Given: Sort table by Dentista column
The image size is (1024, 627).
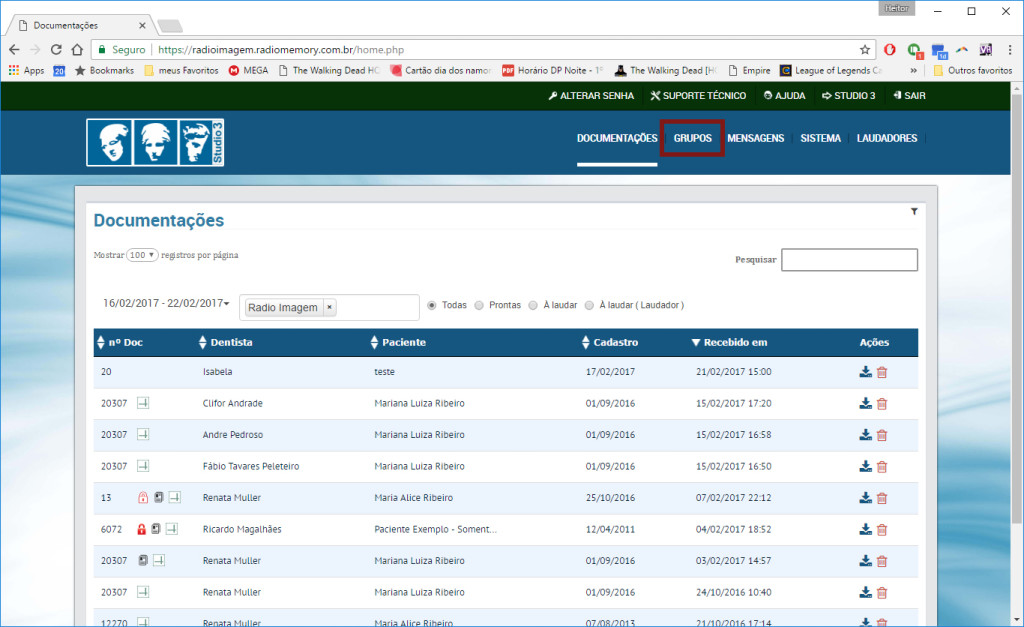Looking at the screenshot, I should (x=226, y=342).
